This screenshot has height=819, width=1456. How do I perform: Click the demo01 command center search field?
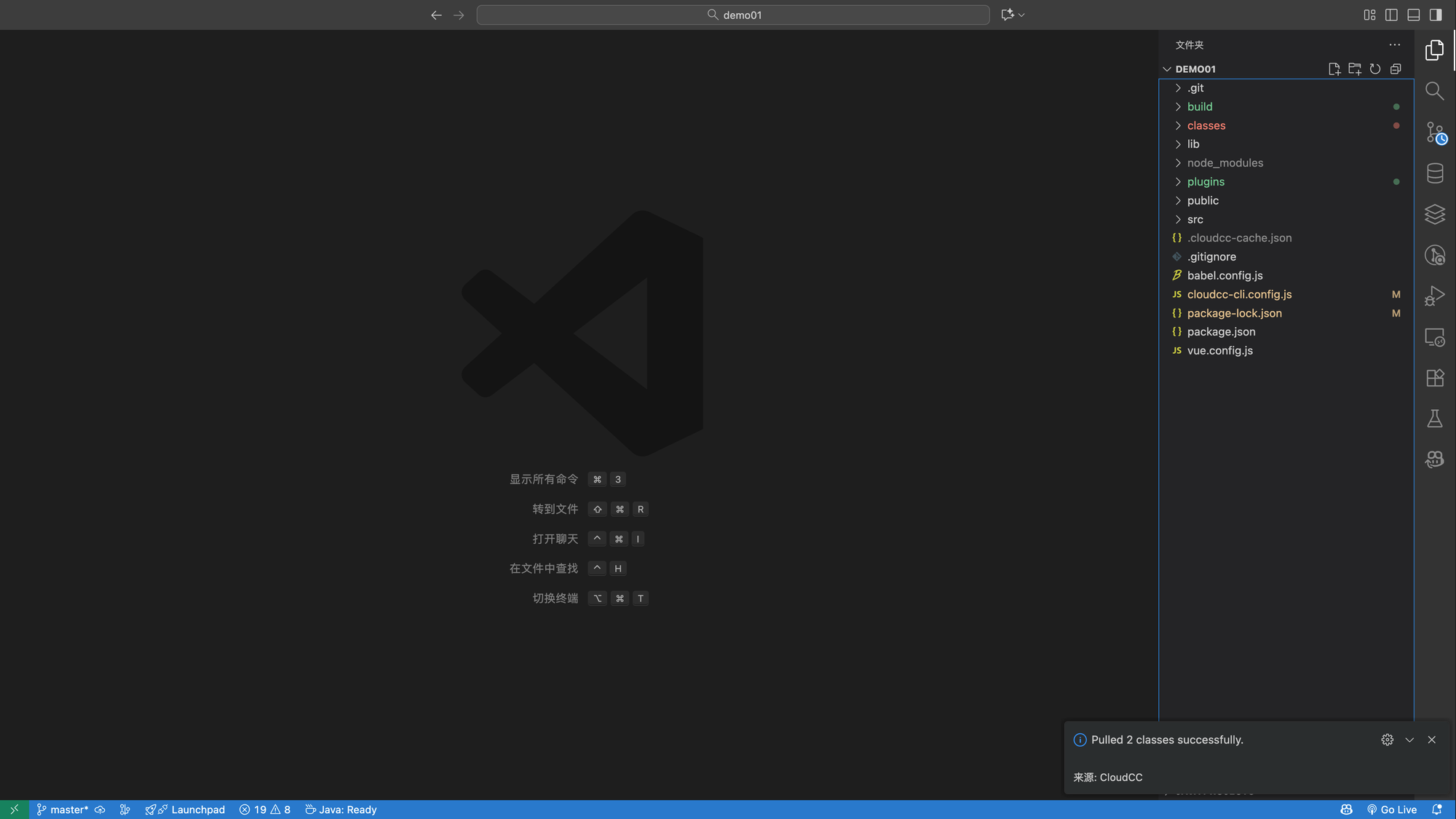click(x=732, y=15)
